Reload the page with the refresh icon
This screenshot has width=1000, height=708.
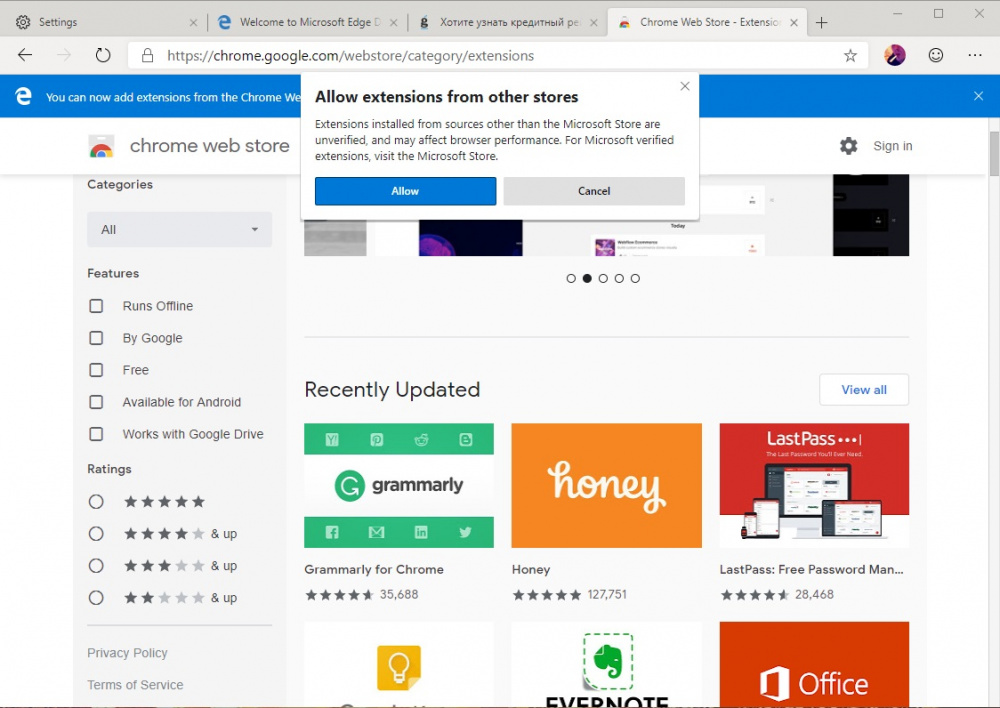coord(103,55)
